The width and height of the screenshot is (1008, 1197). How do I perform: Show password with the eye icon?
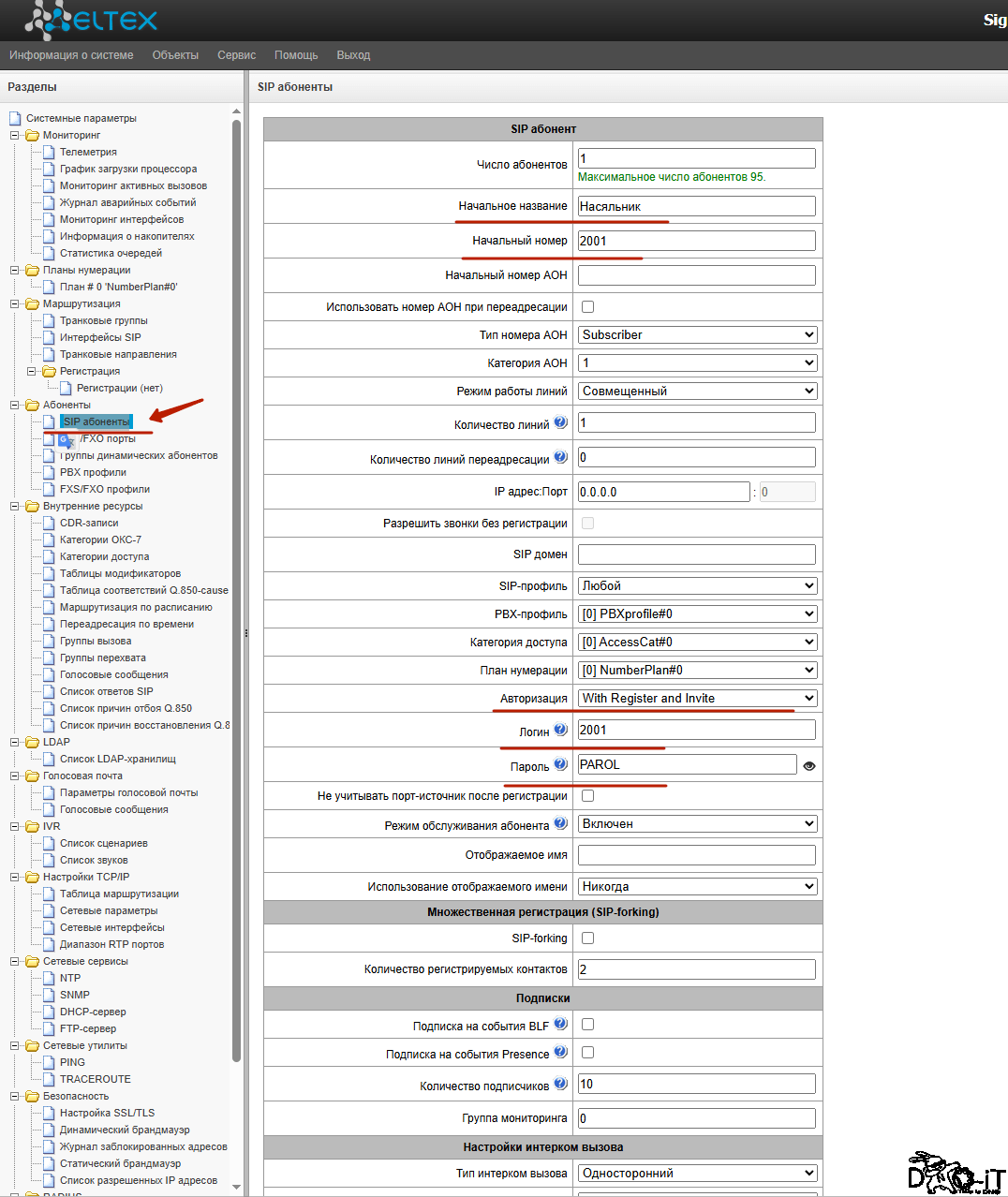tap(809, 766)
